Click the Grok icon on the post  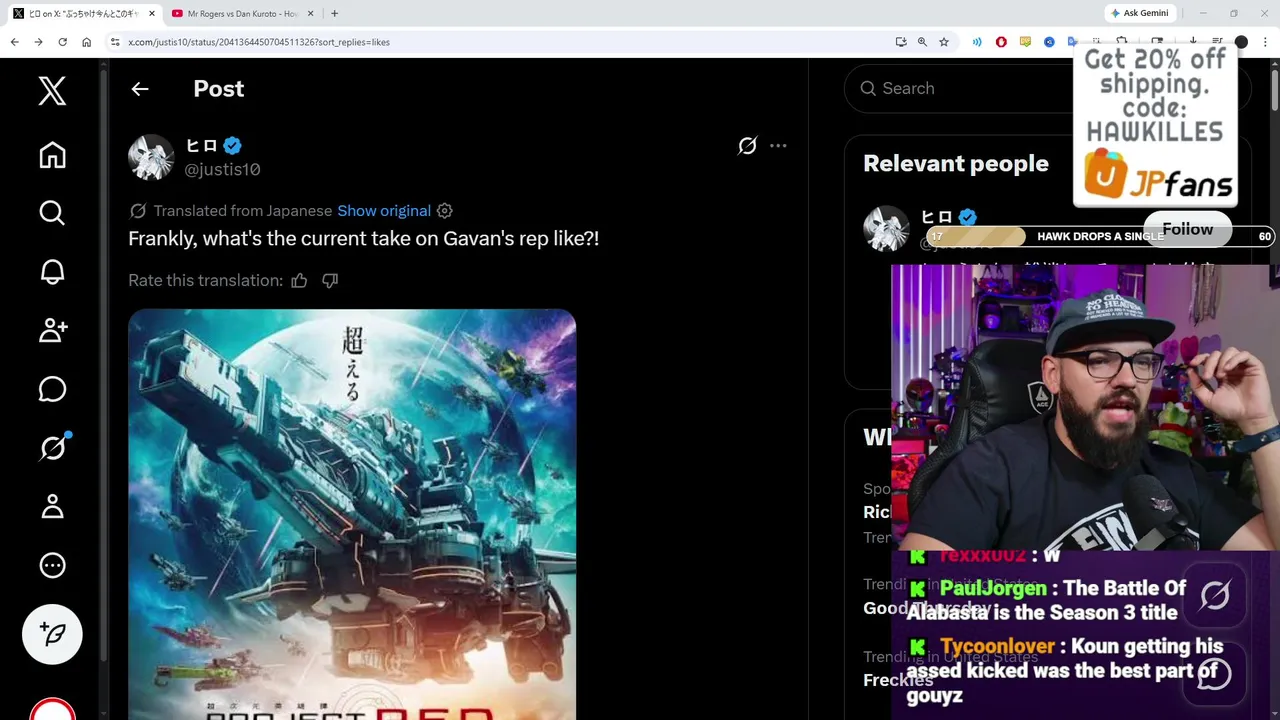click(x=747, y=146)
